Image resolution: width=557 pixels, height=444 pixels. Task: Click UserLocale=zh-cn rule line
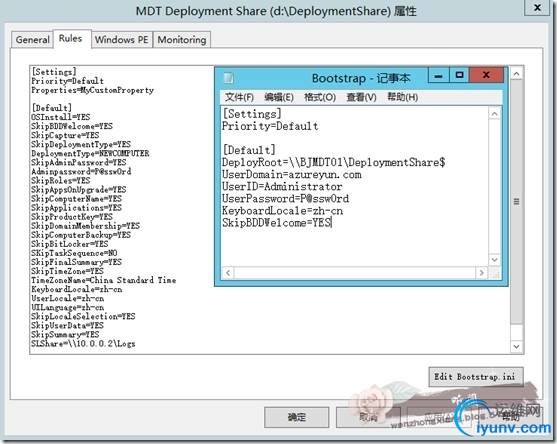point(67,298)
